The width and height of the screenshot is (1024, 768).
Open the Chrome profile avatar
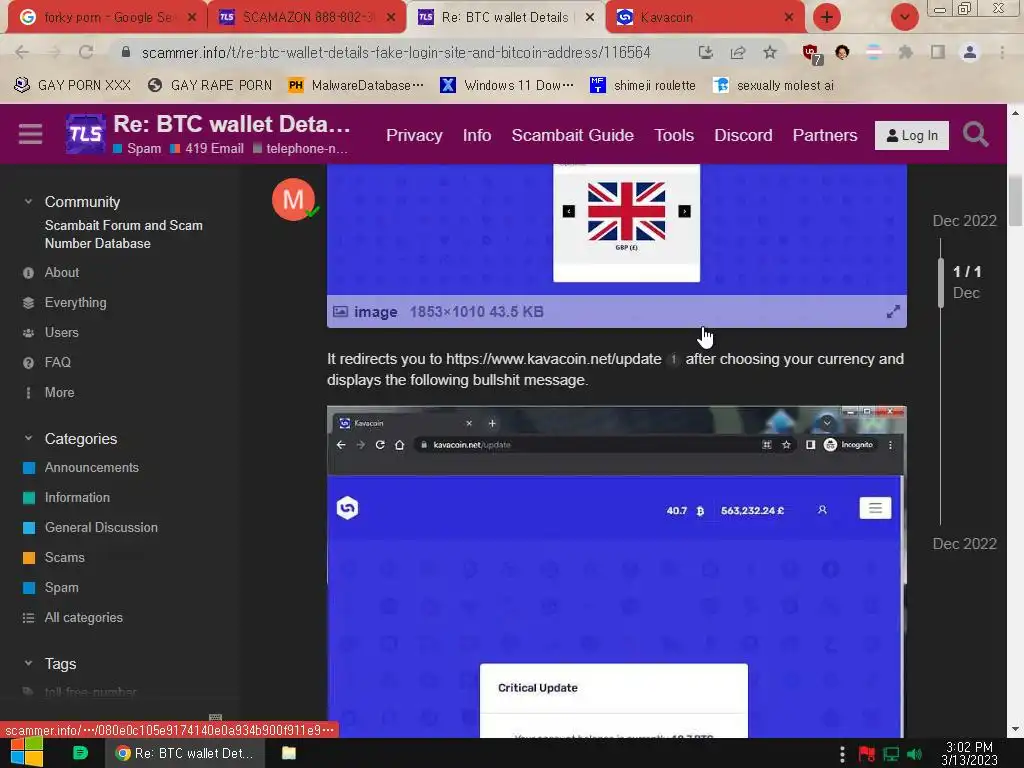[970, 52]
